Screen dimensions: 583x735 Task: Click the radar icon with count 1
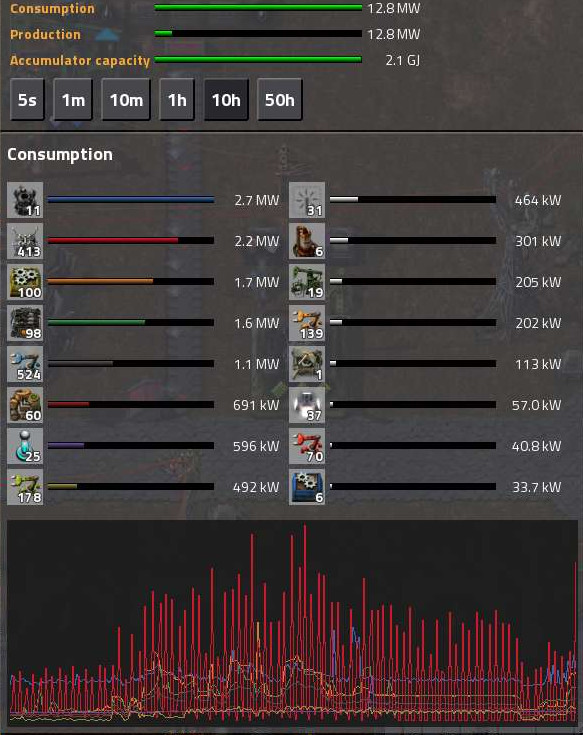click(x=307, y=364)
